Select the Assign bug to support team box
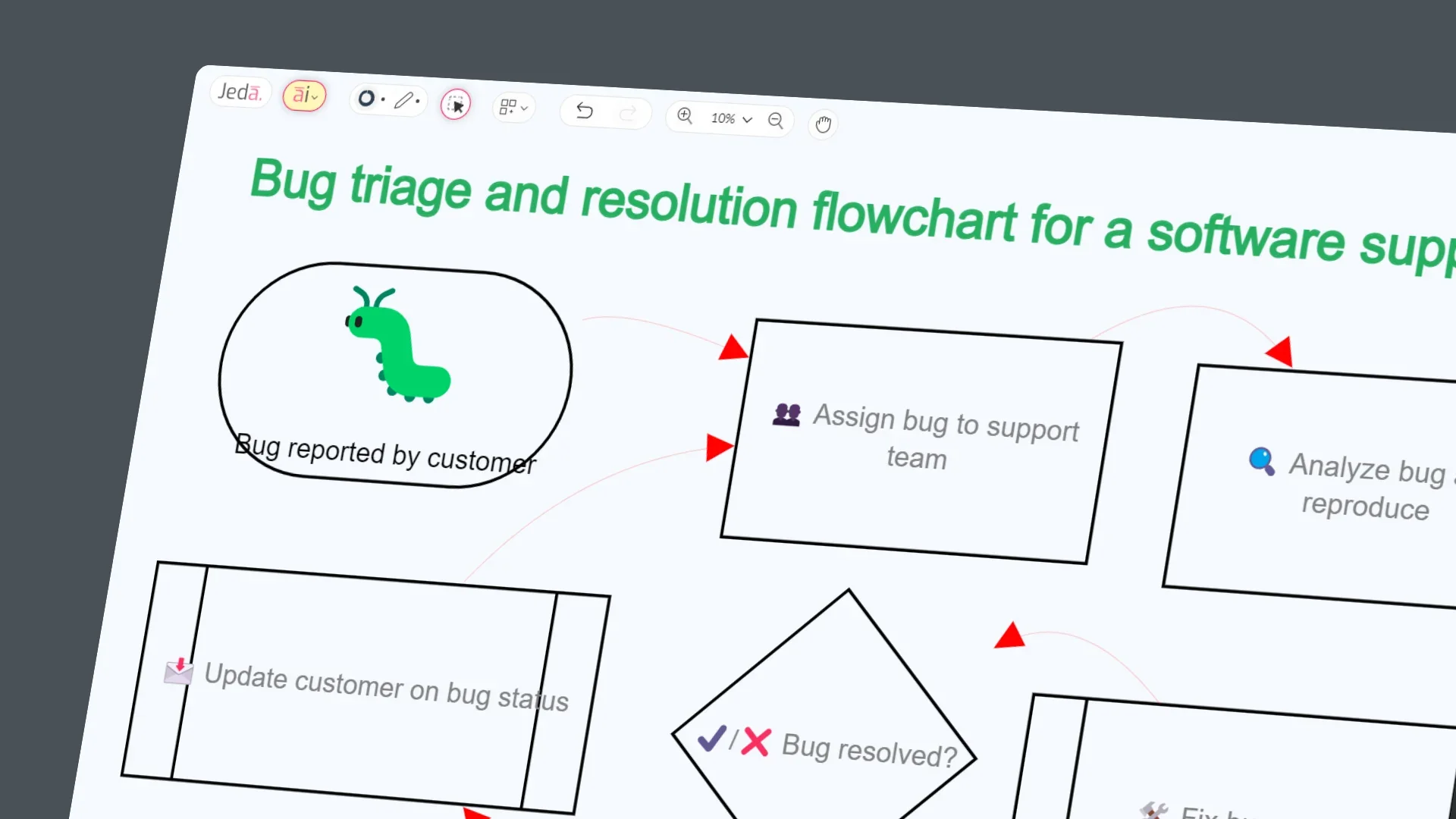The image size is (1456, 819). coord(921,440)
